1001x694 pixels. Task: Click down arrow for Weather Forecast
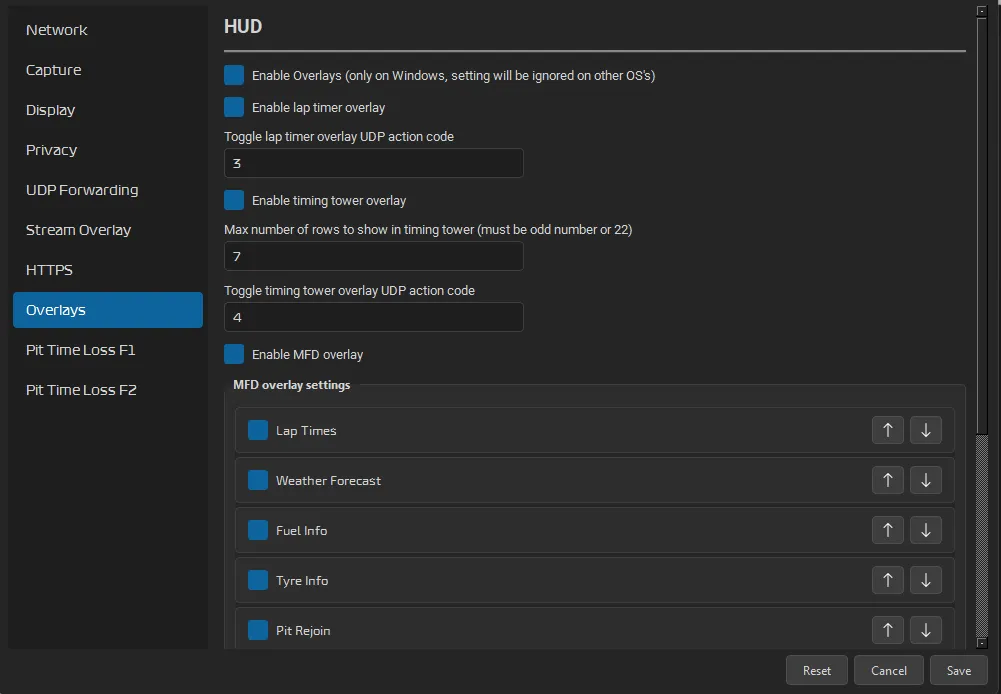pyautogui.click(x=925, y=480)
